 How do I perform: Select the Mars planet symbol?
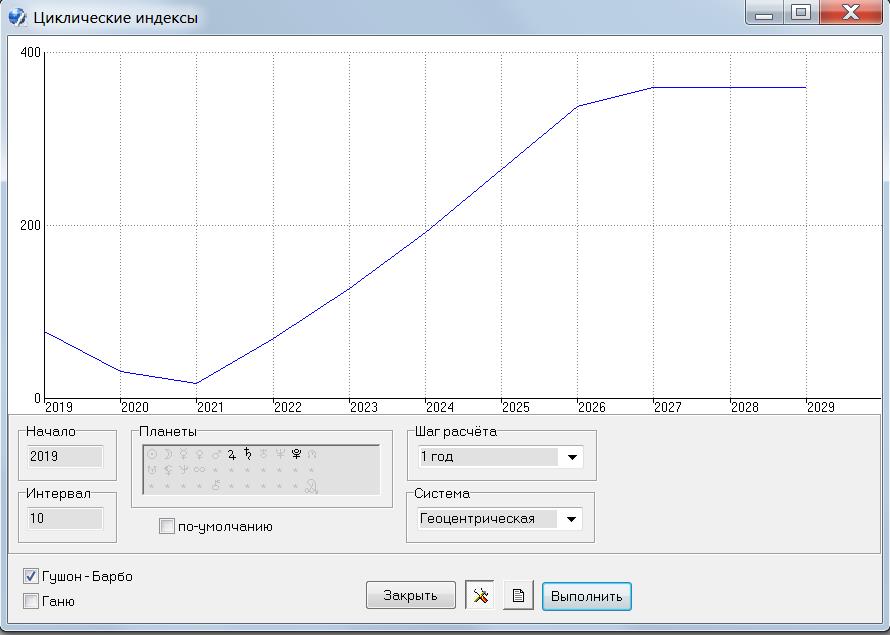216,455
